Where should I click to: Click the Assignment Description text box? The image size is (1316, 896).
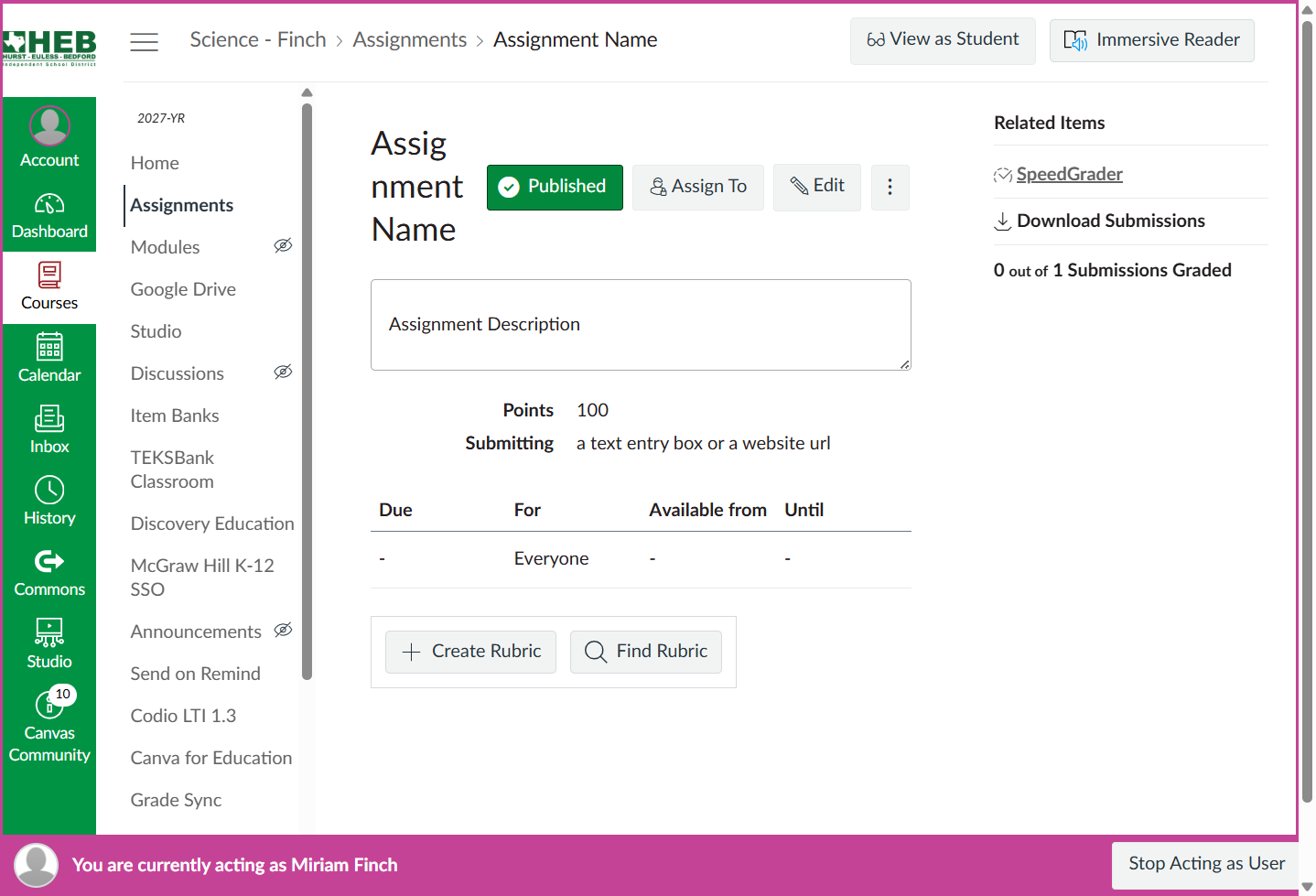[x=641, y=325]
